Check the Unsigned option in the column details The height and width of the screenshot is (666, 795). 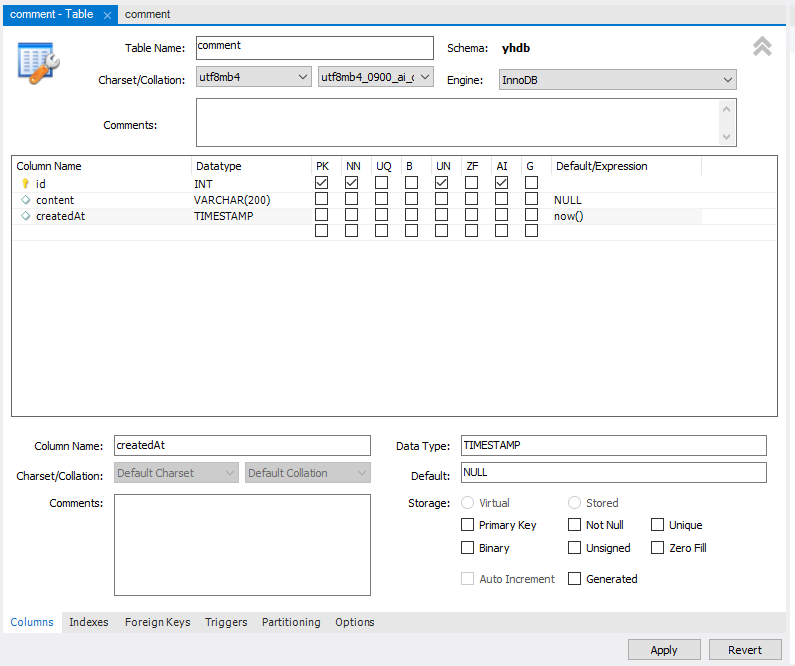[574, 547]
